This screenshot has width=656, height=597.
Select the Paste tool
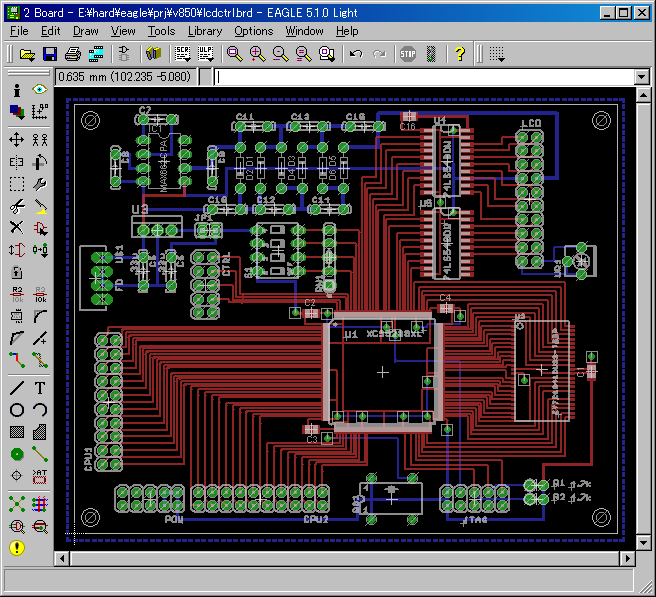coord(40,206)
